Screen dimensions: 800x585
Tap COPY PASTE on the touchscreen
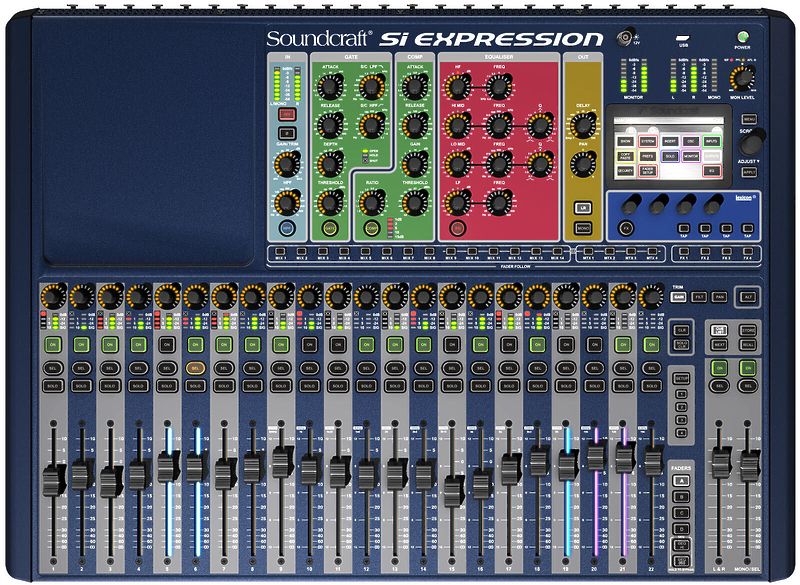626,156
